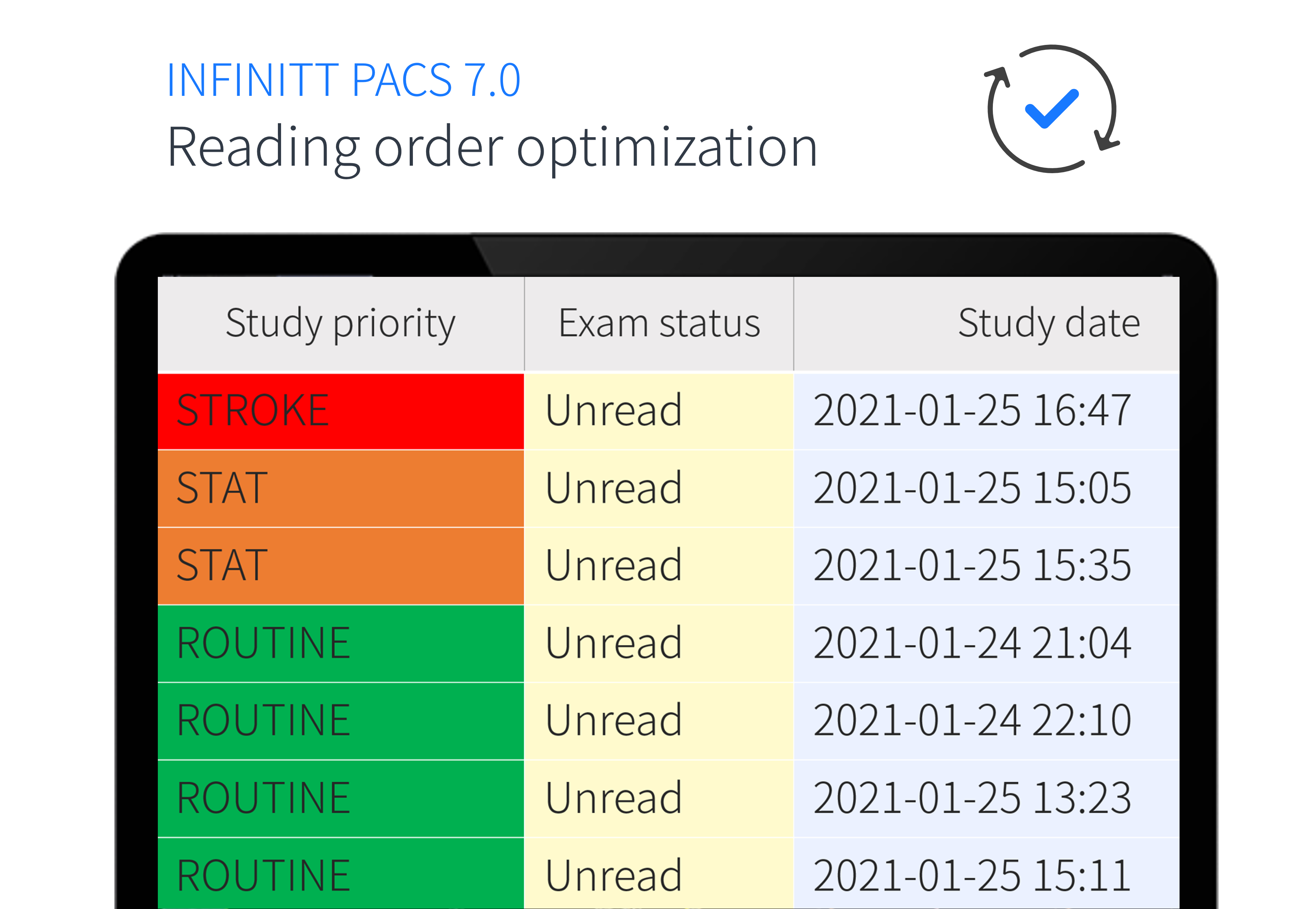1316x909 pixels.
Task: Click the INFINITT PACS 7.0 title
Action: (x=343, y=80)
